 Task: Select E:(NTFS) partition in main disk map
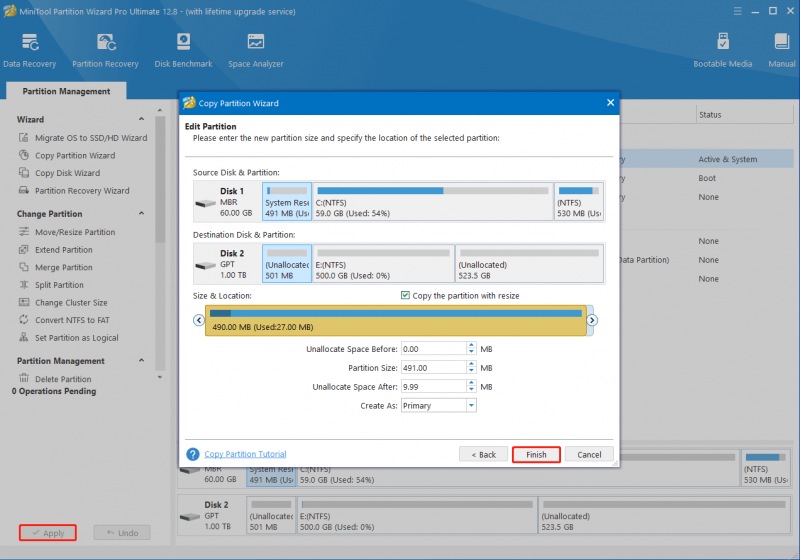417,516
